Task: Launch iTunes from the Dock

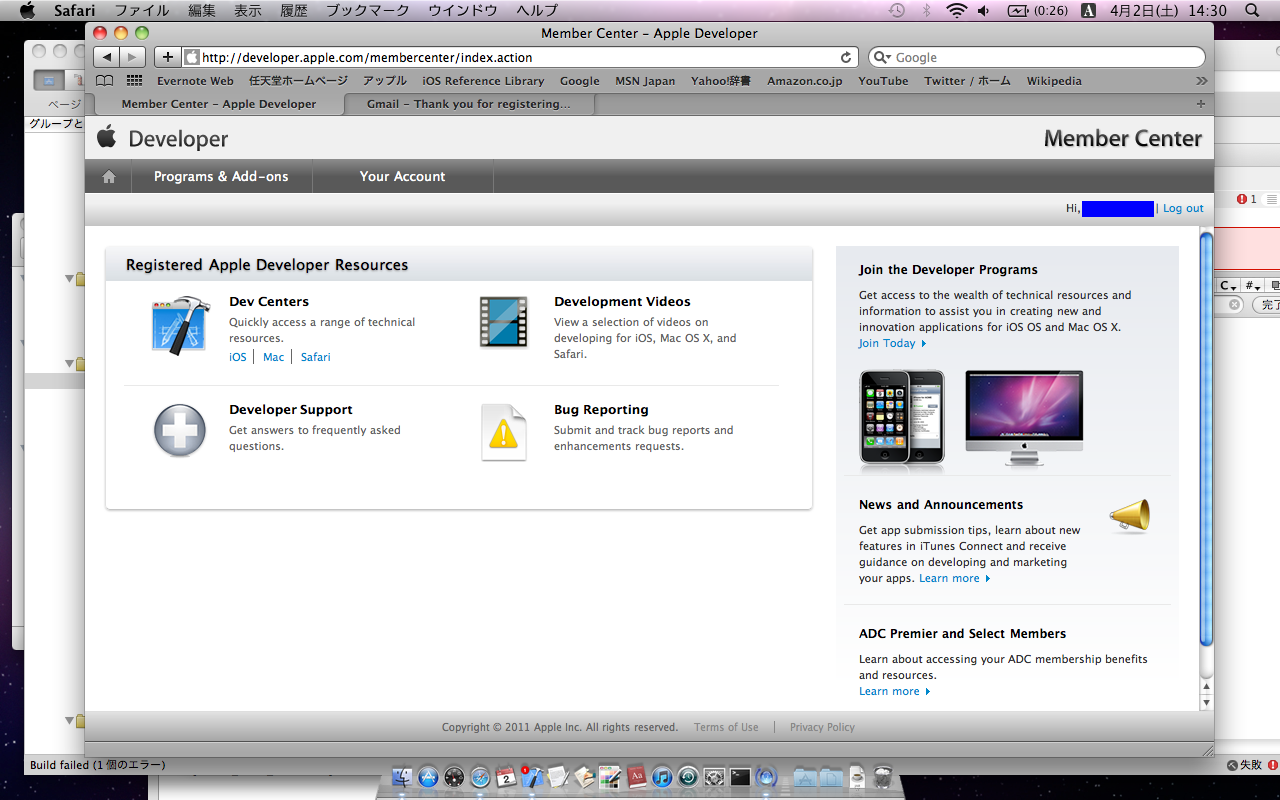Action: (x=662, y=777)
